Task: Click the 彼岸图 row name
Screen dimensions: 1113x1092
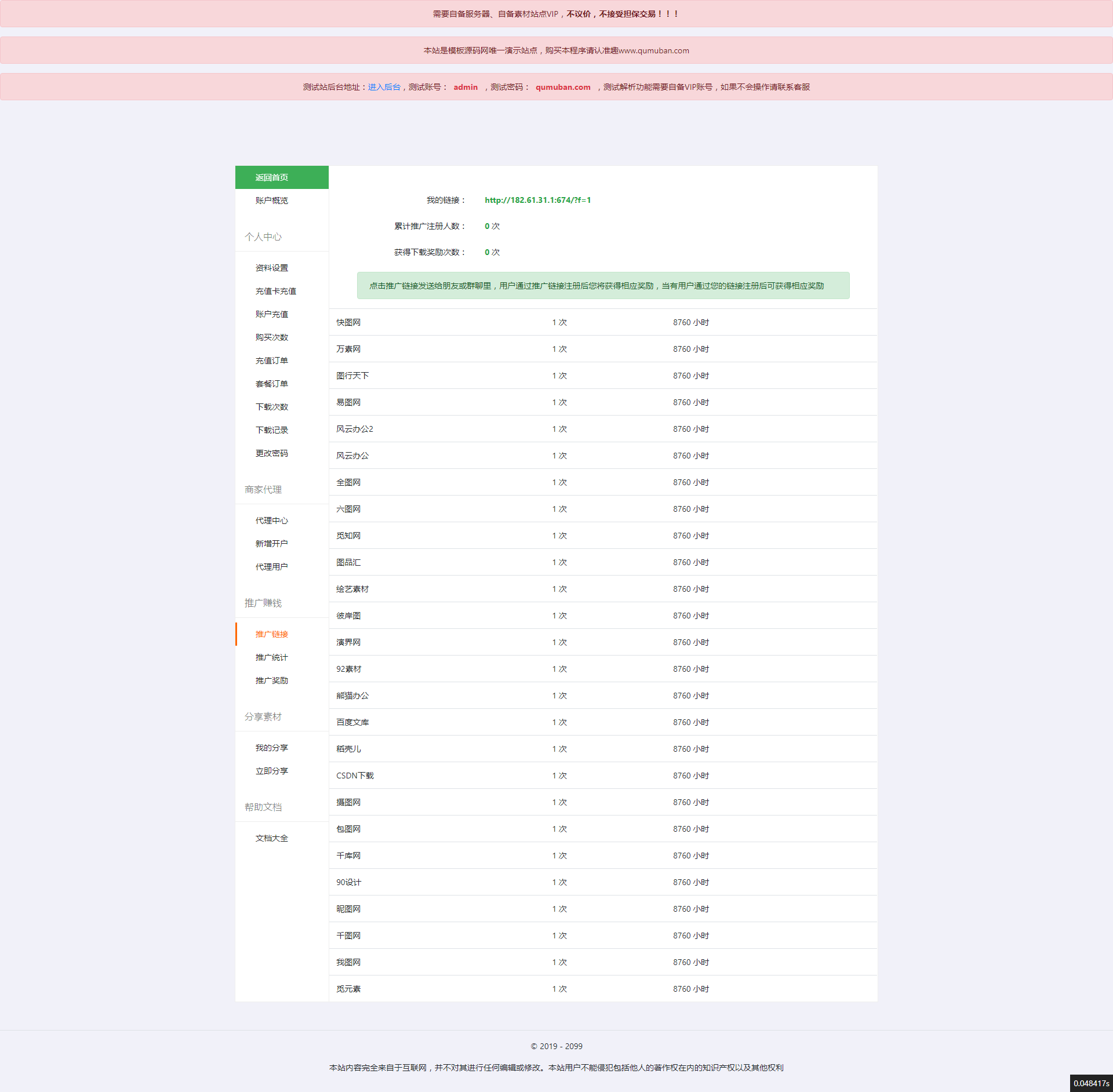Action: click(x=348, y=616)
